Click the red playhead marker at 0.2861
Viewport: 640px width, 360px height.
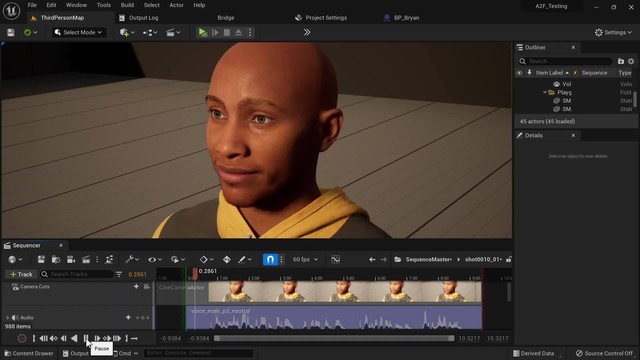pos(195,273)
